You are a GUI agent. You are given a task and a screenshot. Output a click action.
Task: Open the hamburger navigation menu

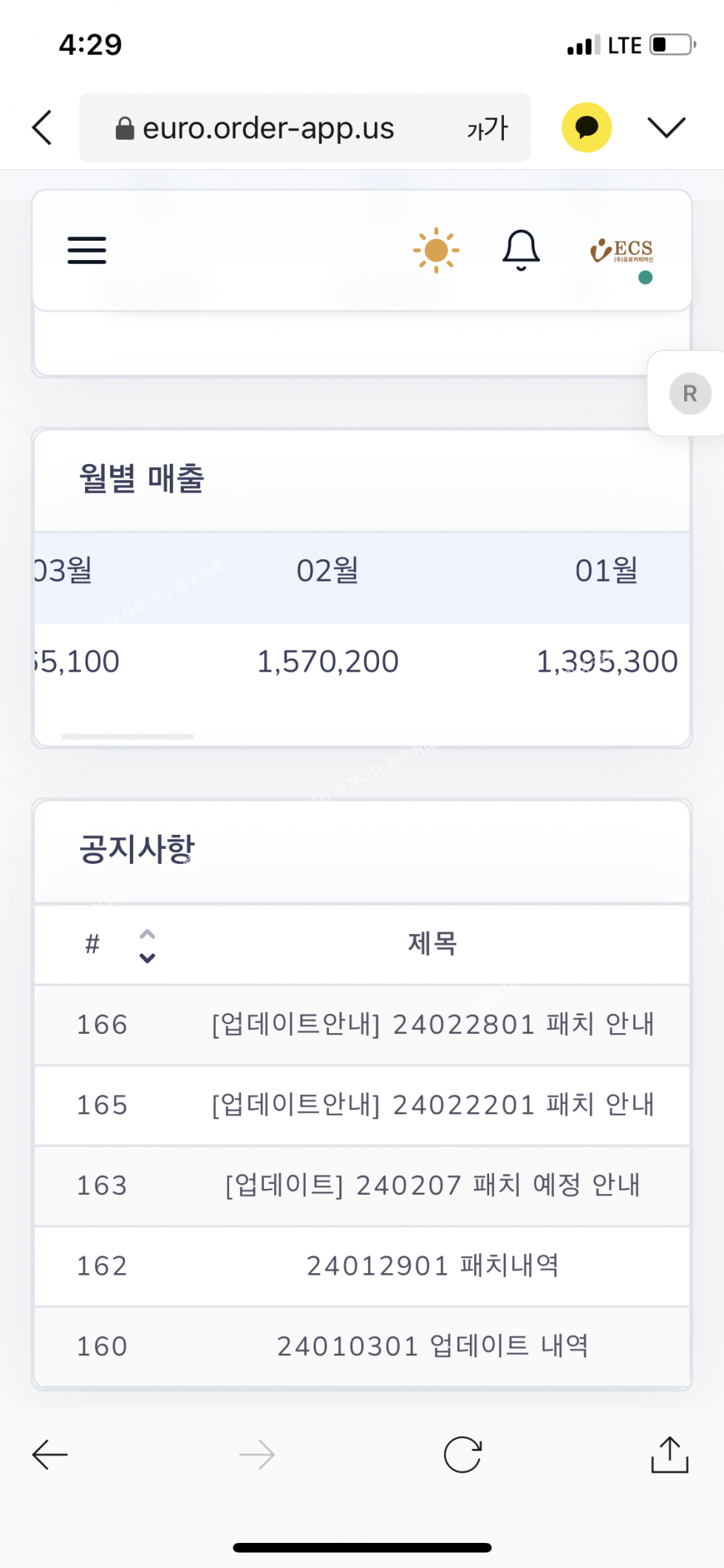coord(87,250)
